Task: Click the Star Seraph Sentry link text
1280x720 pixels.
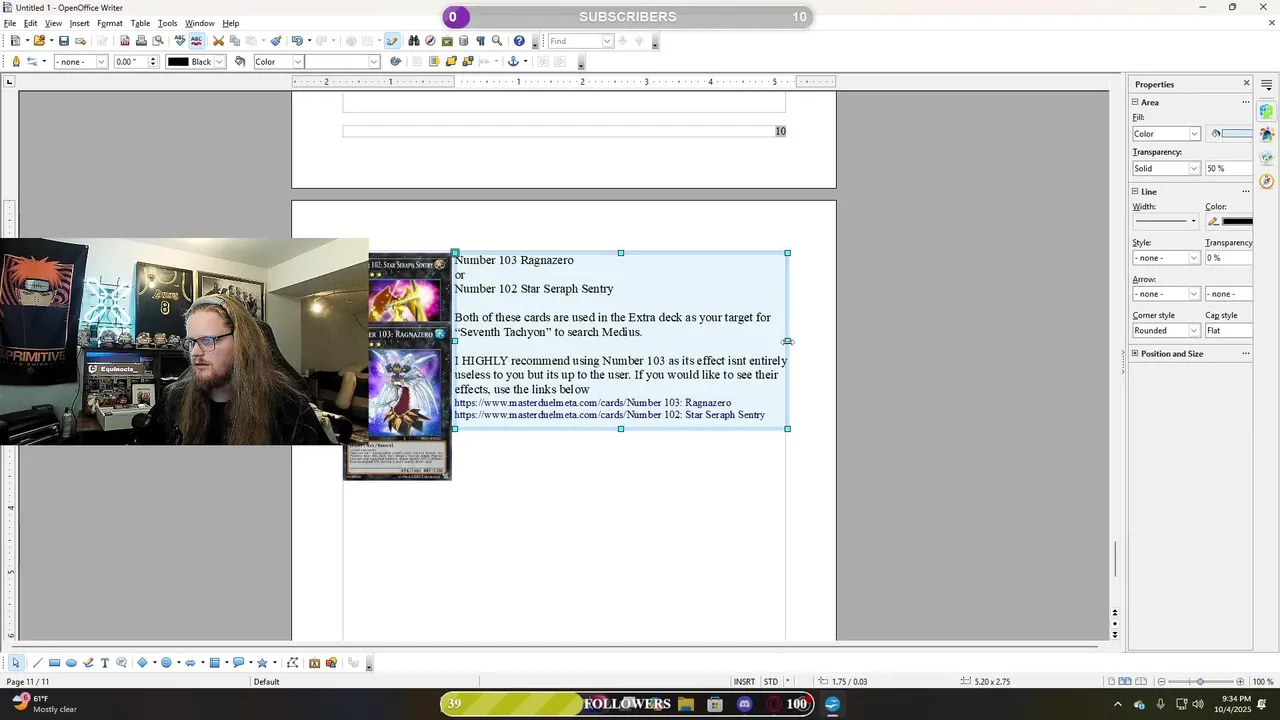Action: click(x=609, y=415)
